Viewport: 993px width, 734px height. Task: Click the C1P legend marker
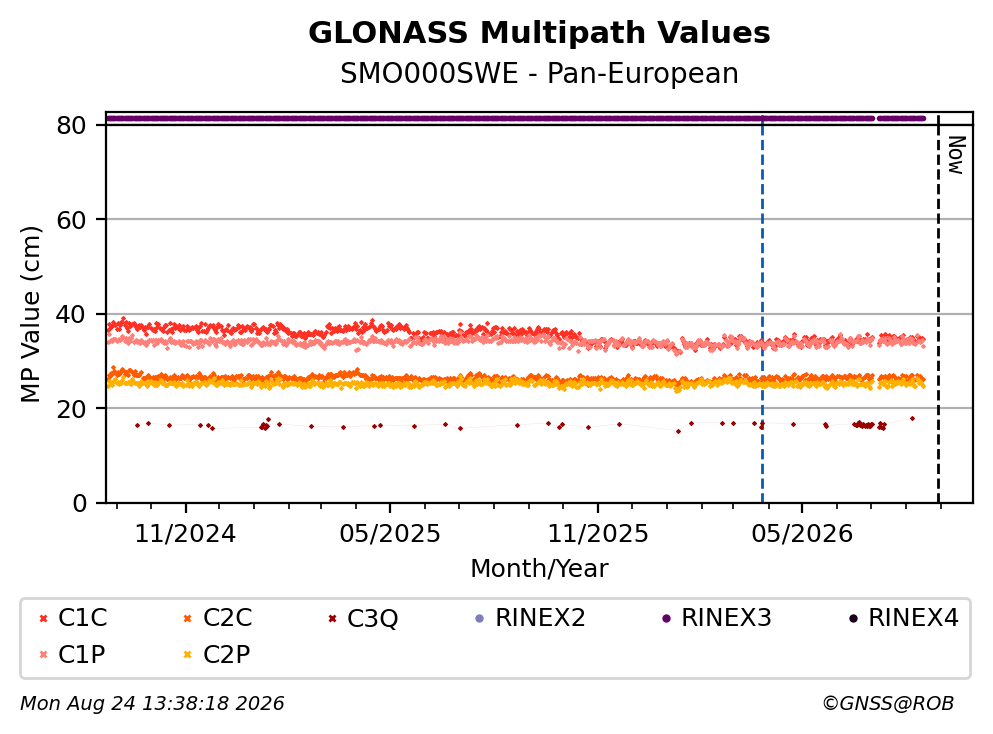point(44,655)
